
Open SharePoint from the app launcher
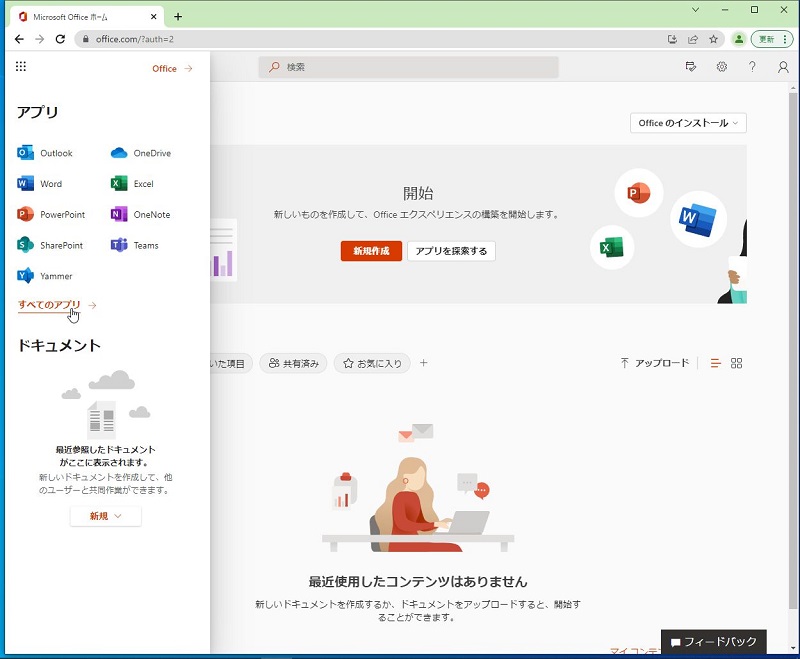pos(50,245)
